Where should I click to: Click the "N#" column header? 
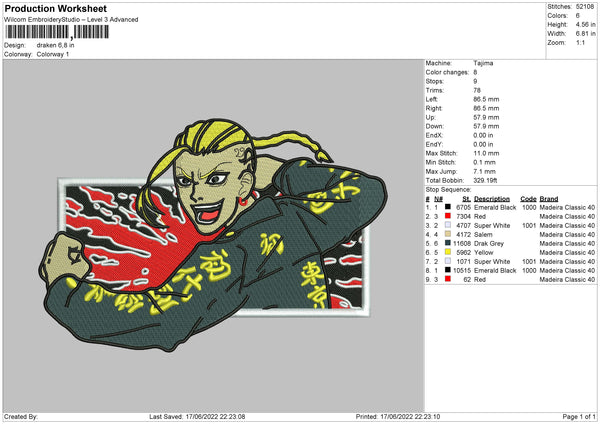pos(439,199)
